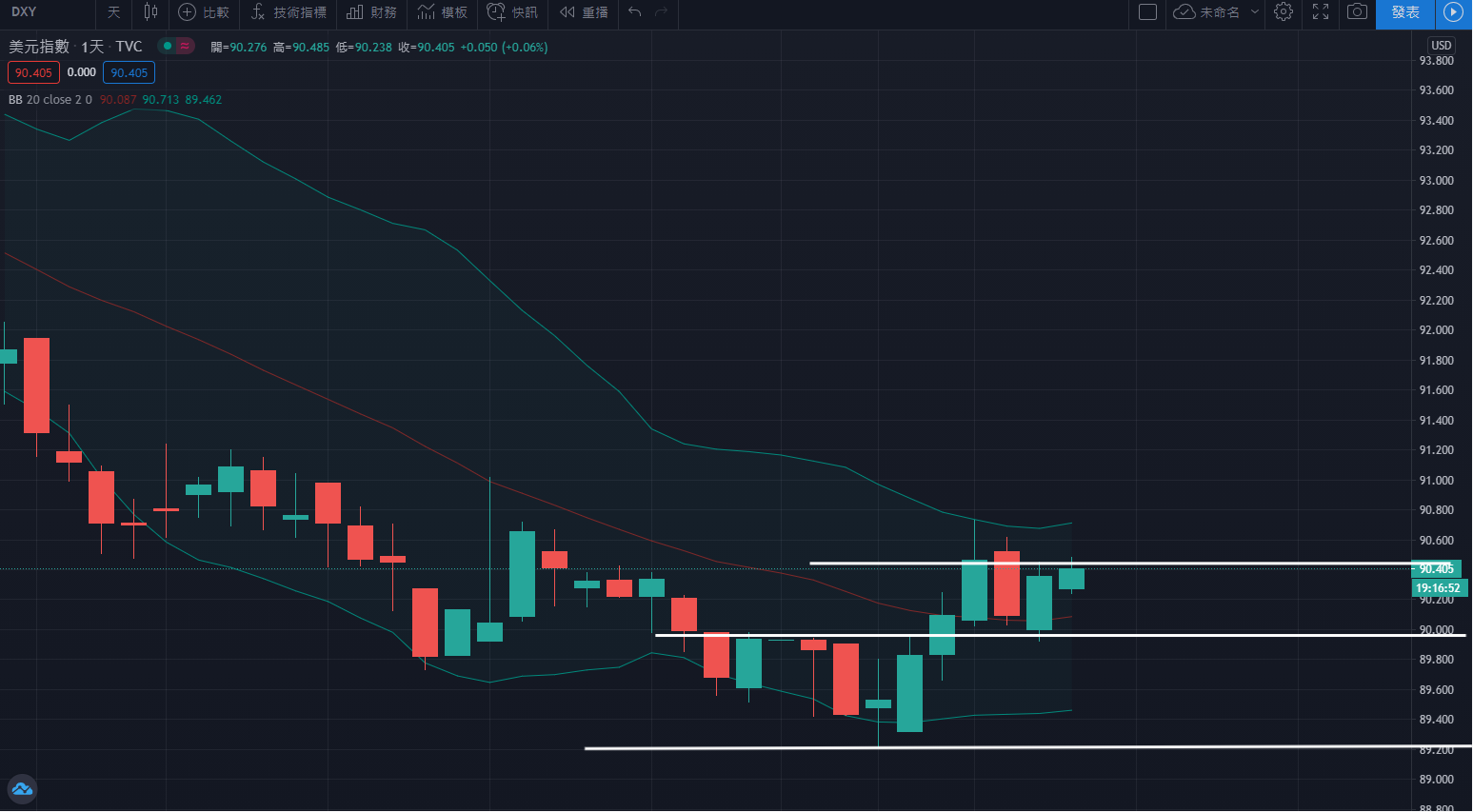Image resolution: width=1473 pixels, height=812 pixels.
Task: Click the 比較 compare symbol button
Action: (204, 12)
